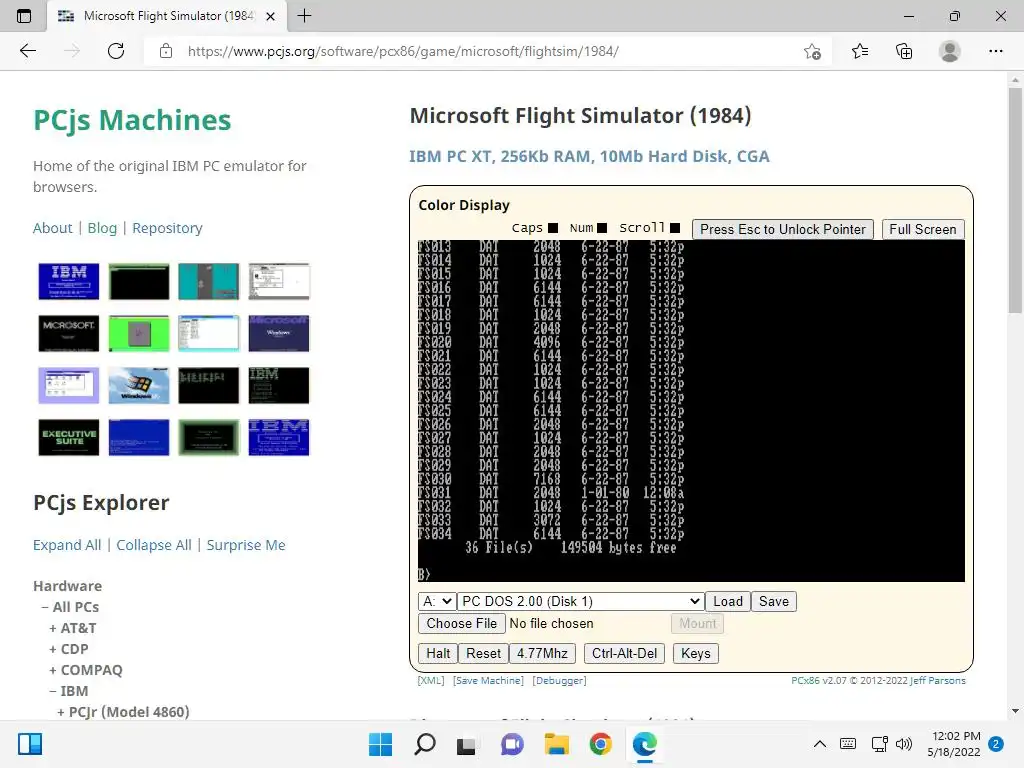Open the Windows Start button
The height and width of the screenshot is (768, 1024).
[381, 744]
